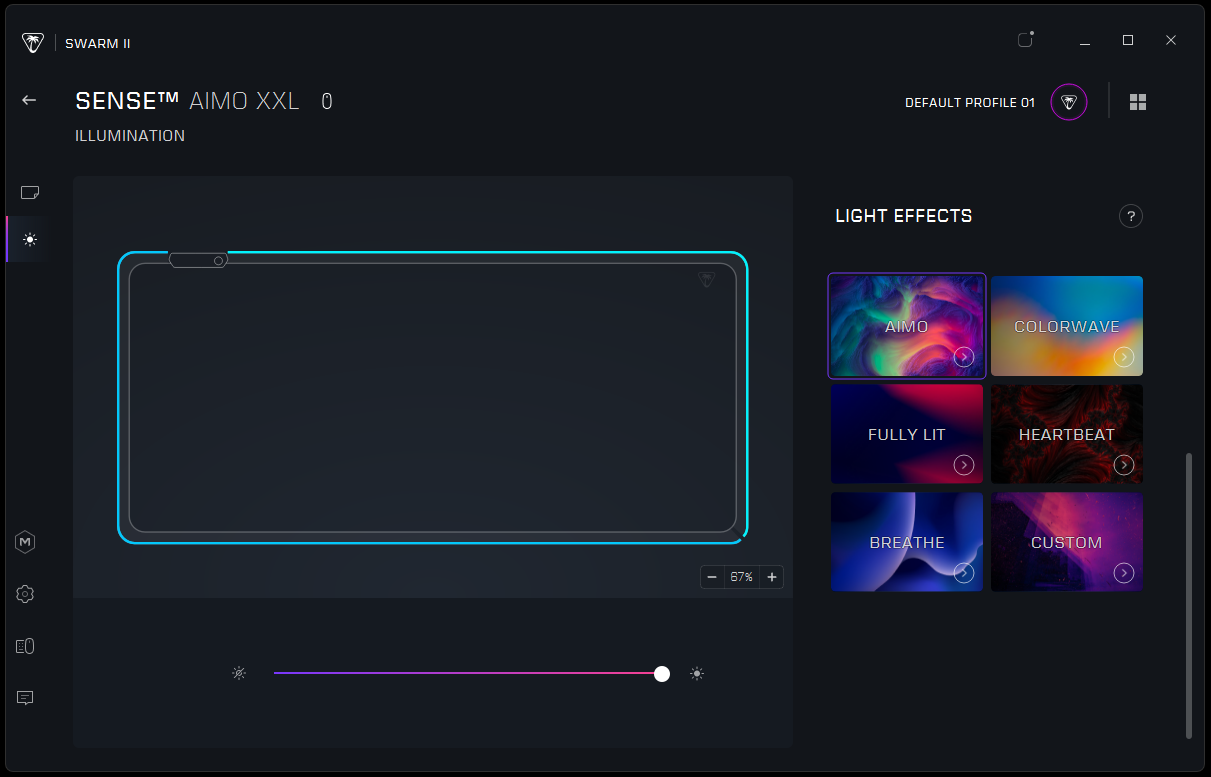Zoom out the preview with minus button
The image size is (1211, 777).
tap(712, 577)
